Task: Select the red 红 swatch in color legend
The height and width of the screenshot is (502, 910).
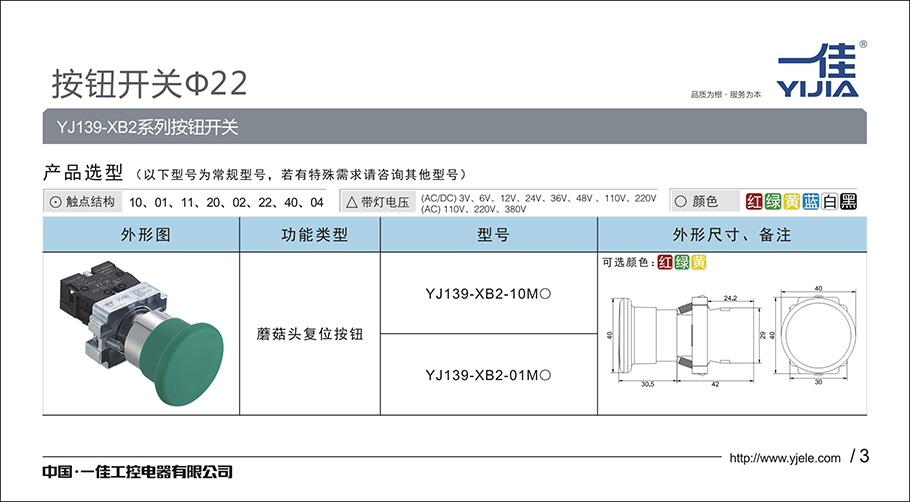Action: coord(756,201)
